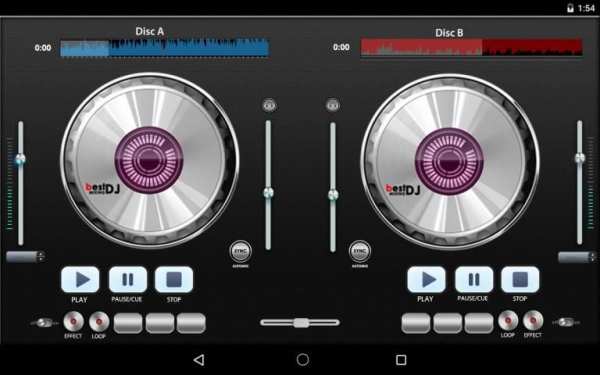
Task: Tap the Android home navigation button
Action: [x=303, y=360]
